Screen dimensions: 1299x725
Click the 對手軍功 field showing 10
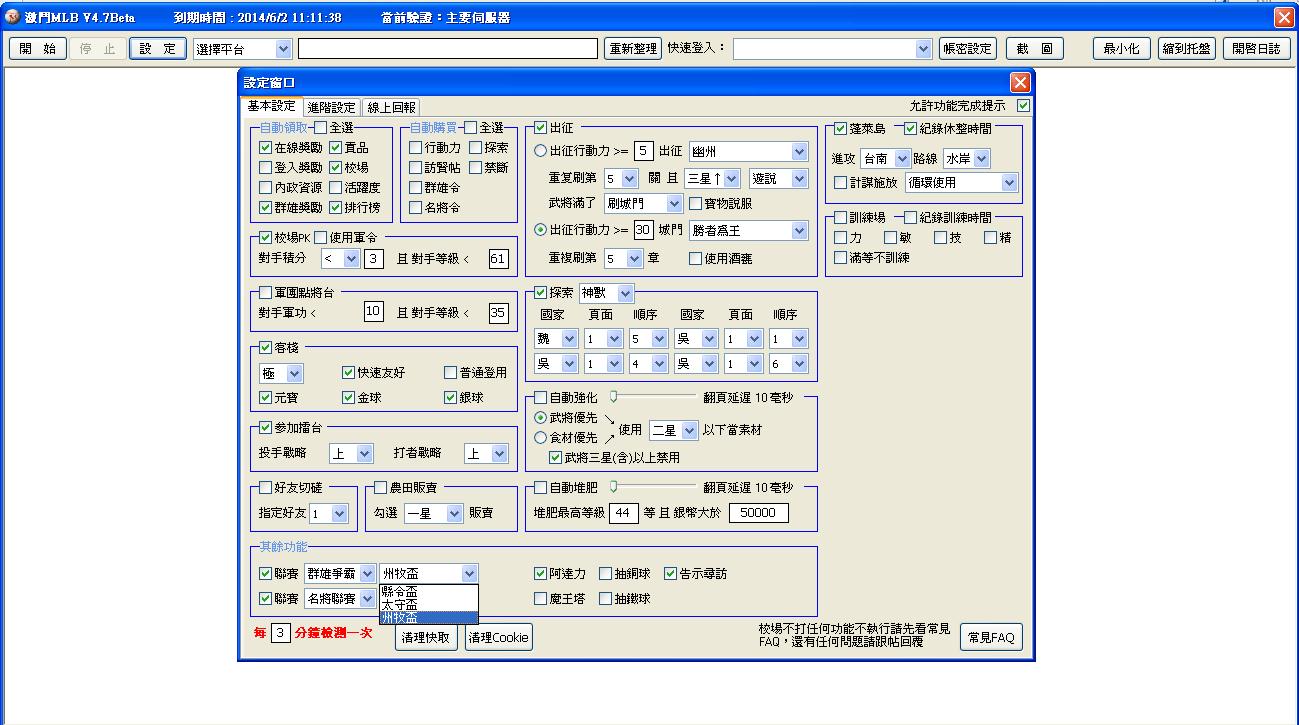[x=373, y=313]
